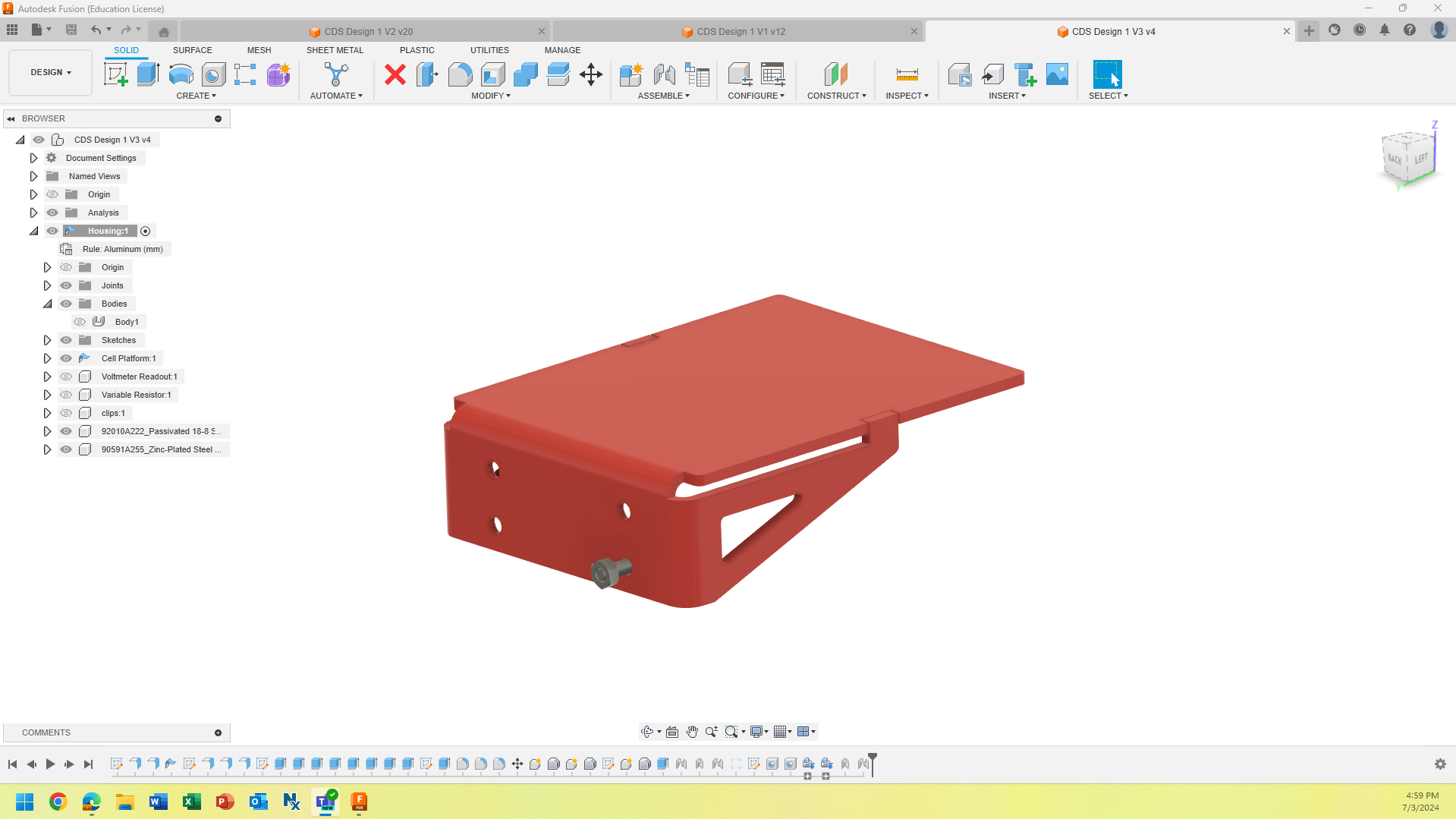
Task: Open the CONSTRUCT menu label
Action: tap(837, 96)
